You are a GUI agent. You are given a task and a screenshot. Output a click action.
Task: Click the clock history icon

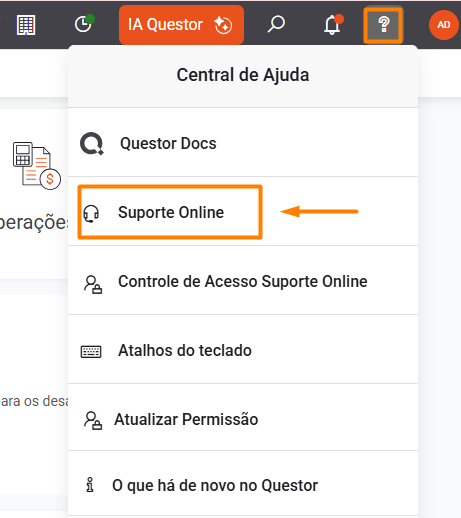[x=84, y=24]
